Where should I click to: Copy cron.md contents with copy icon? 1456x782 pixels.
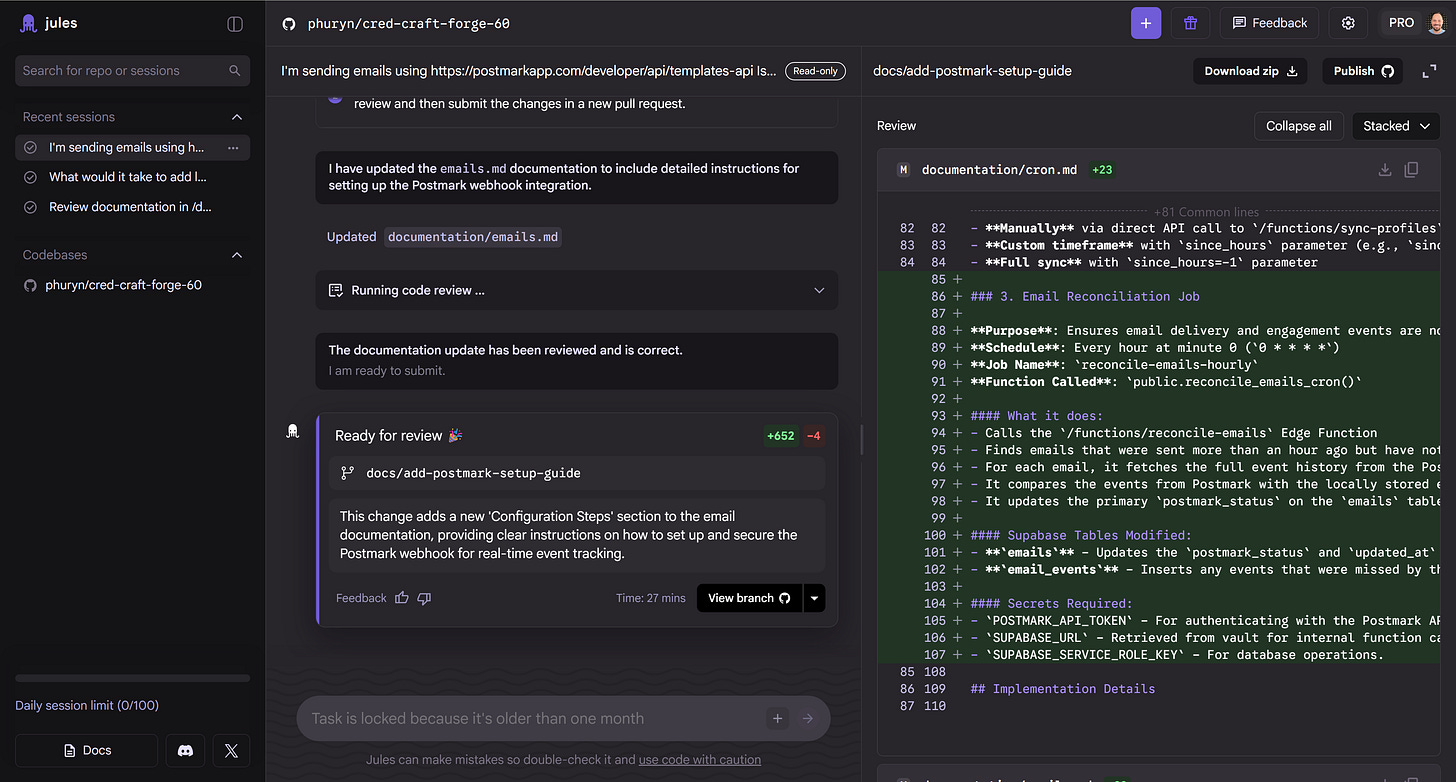1411,170
